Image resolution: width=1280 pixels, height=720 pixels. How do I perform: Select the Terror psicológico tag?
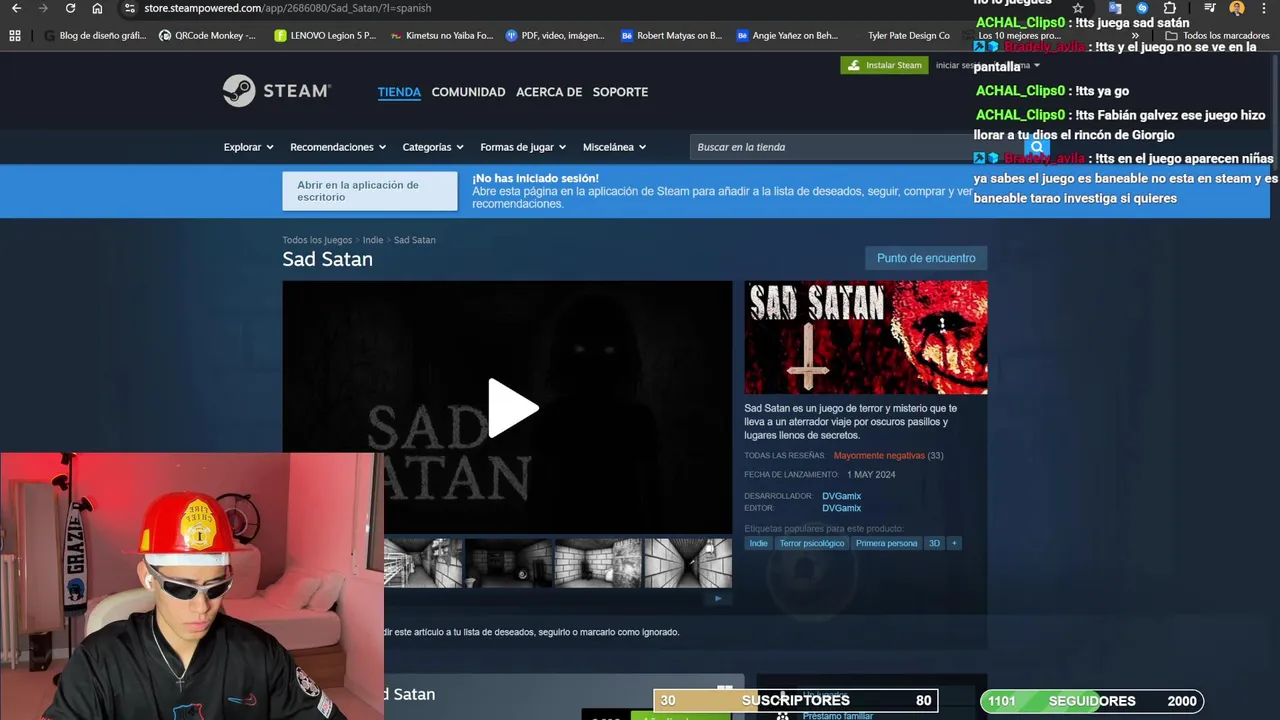pos(812,543)
